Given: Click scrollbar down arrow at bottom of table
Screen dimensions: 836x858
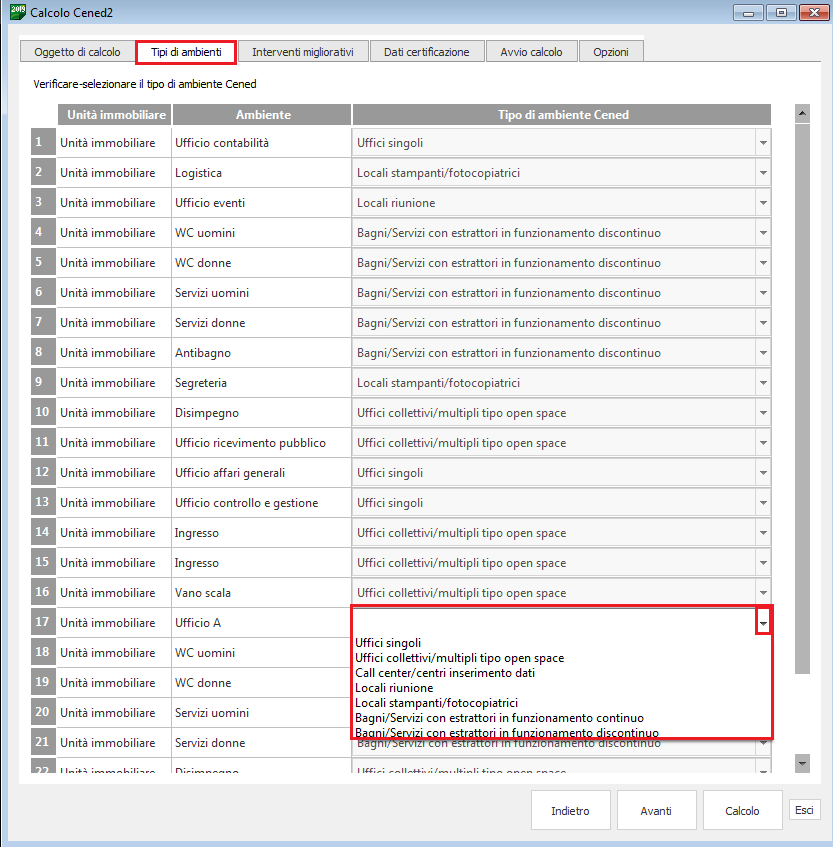Looking at the screenshot, I should click(x=802, y=763).
